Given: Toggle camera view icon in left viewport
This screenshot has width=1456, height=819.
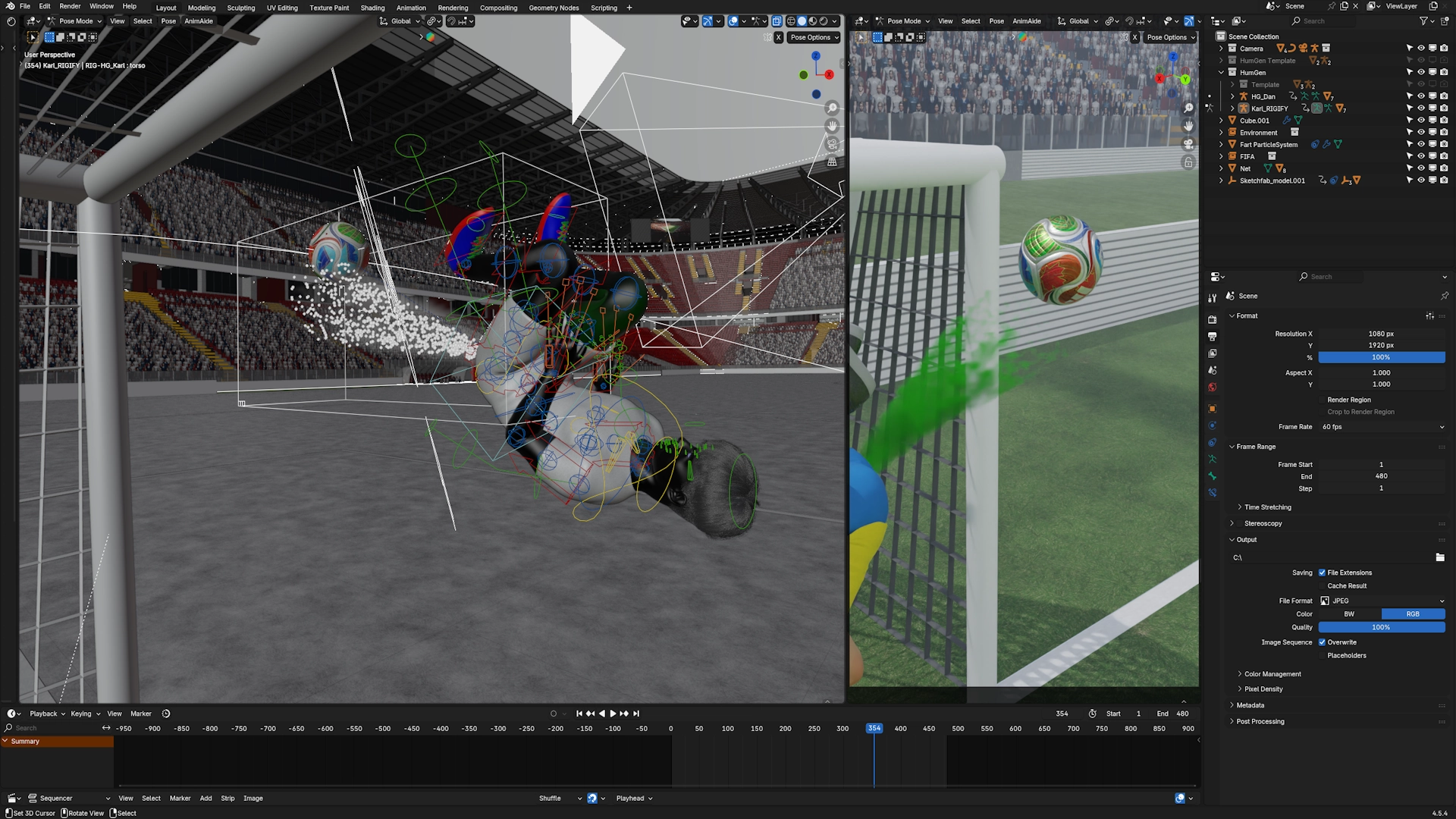Looking at the screenshot, I should tap(832, 144).
